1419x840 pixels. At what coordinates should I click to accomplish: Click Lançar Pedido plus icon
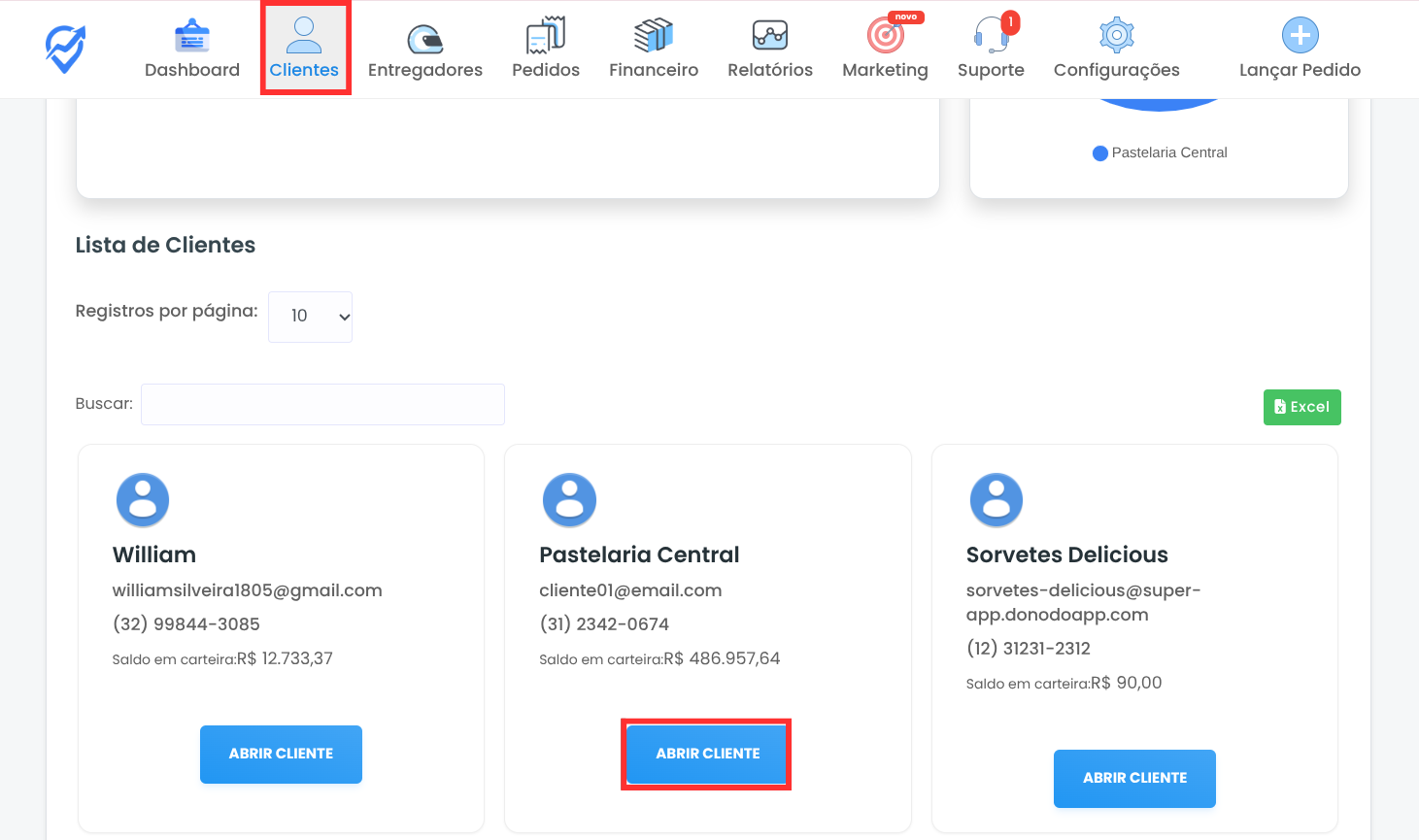point(1300,36)
